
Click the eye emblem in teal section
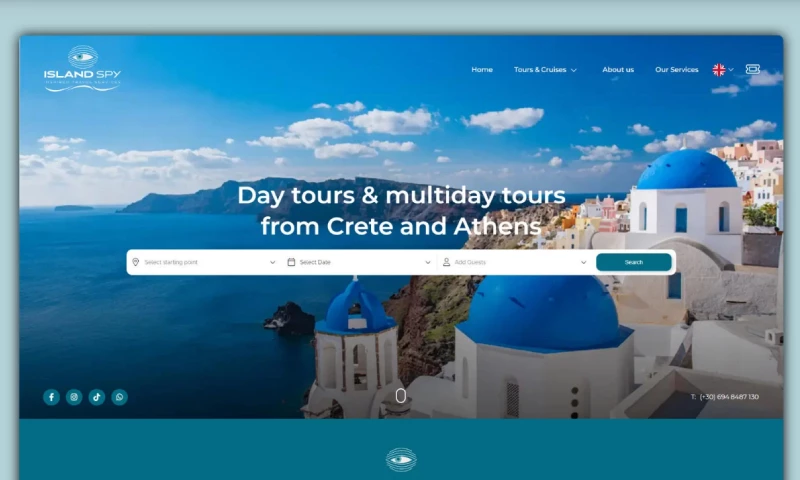click(x=401, y=460)
